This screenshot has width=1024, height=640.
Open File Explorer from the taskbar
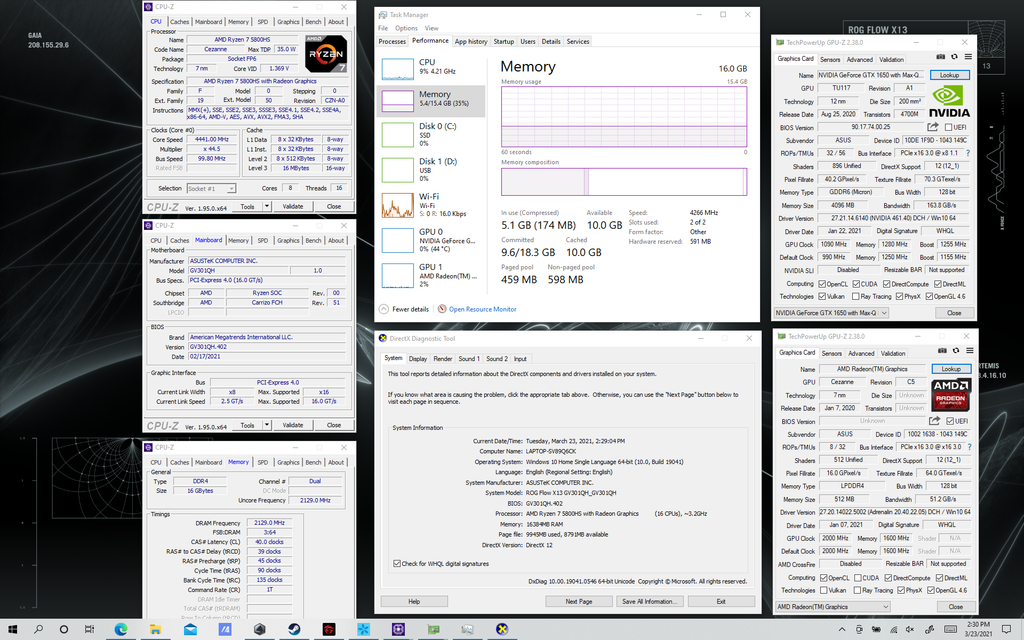(155, 630)
